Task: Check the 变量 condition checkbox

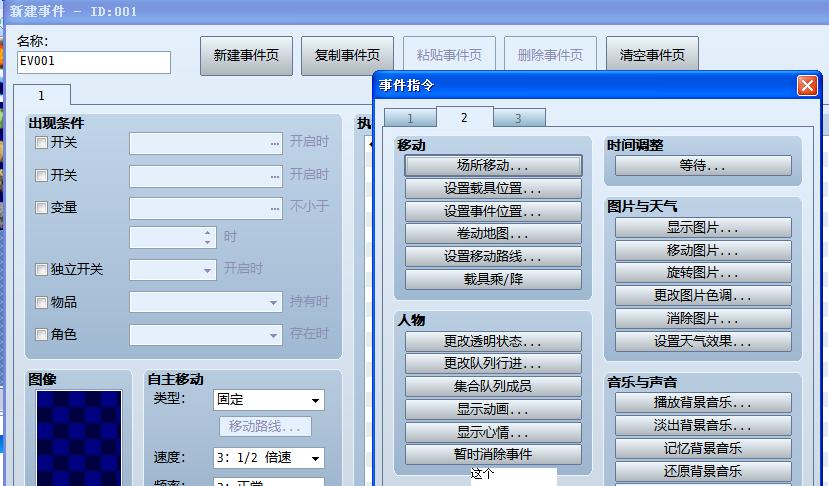Action: (41, 207)
